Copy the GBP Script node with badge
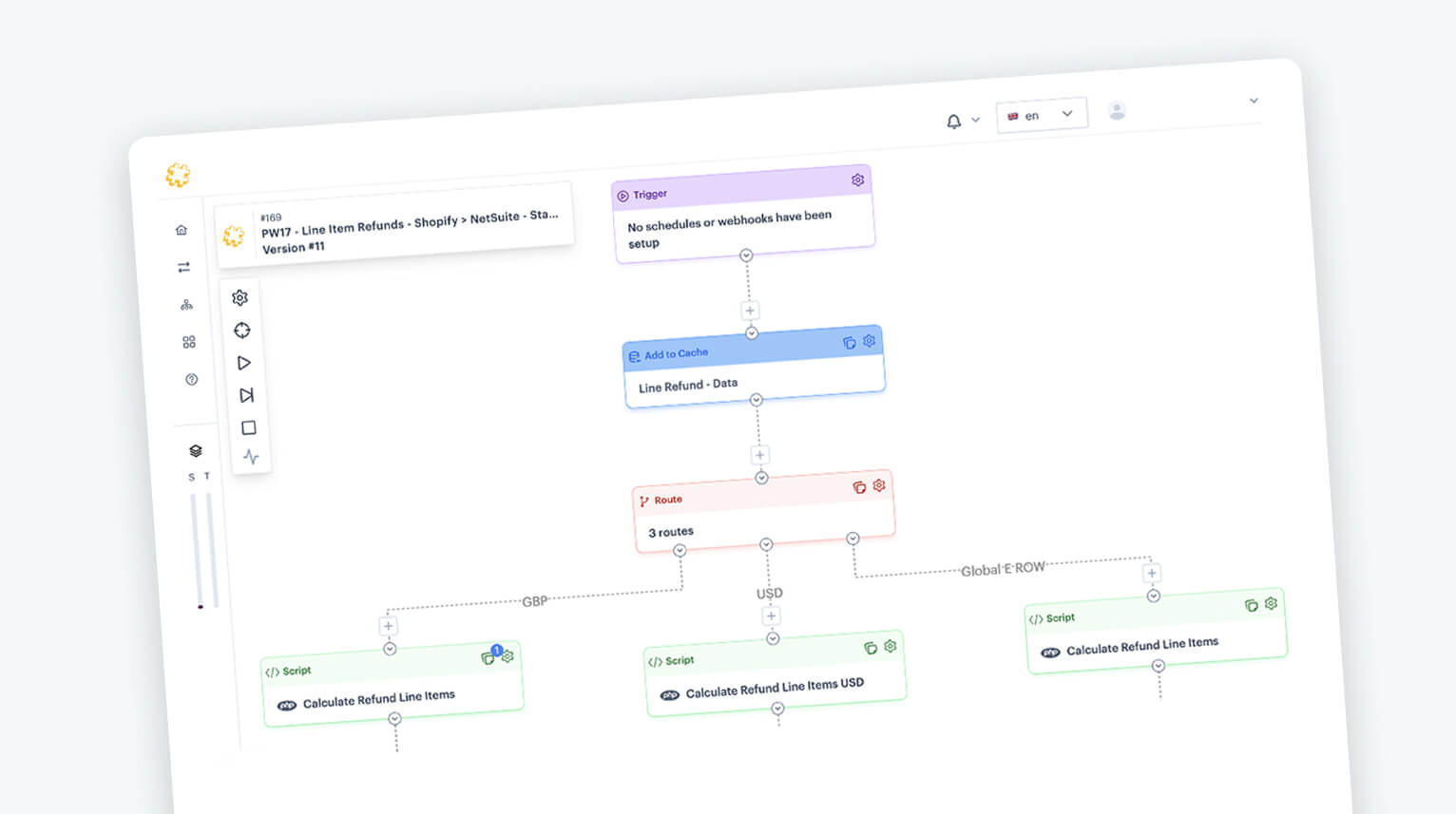 point(489,657)
